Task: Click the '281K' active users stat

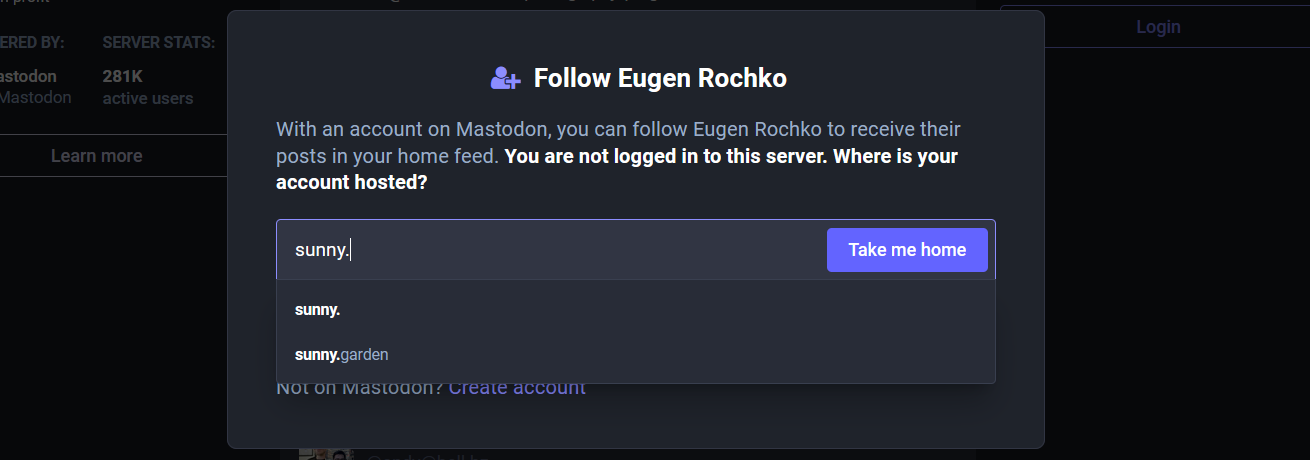Action: click(122, 76)
